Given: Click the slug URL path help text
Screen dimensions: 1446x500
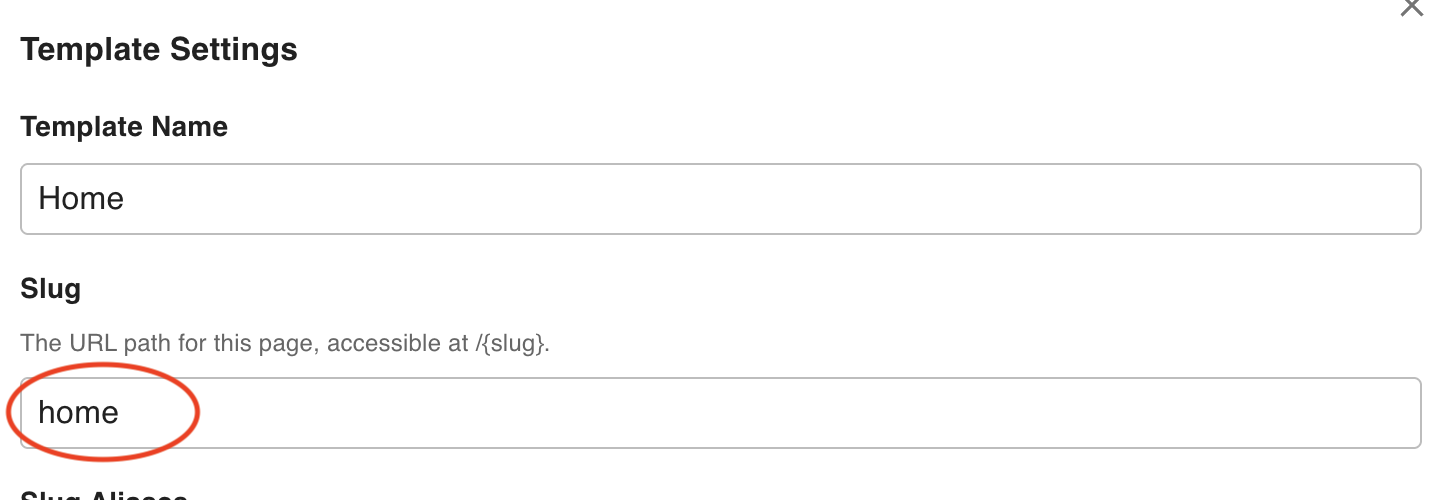Looking at the screenshot, I should coord(285,344).
